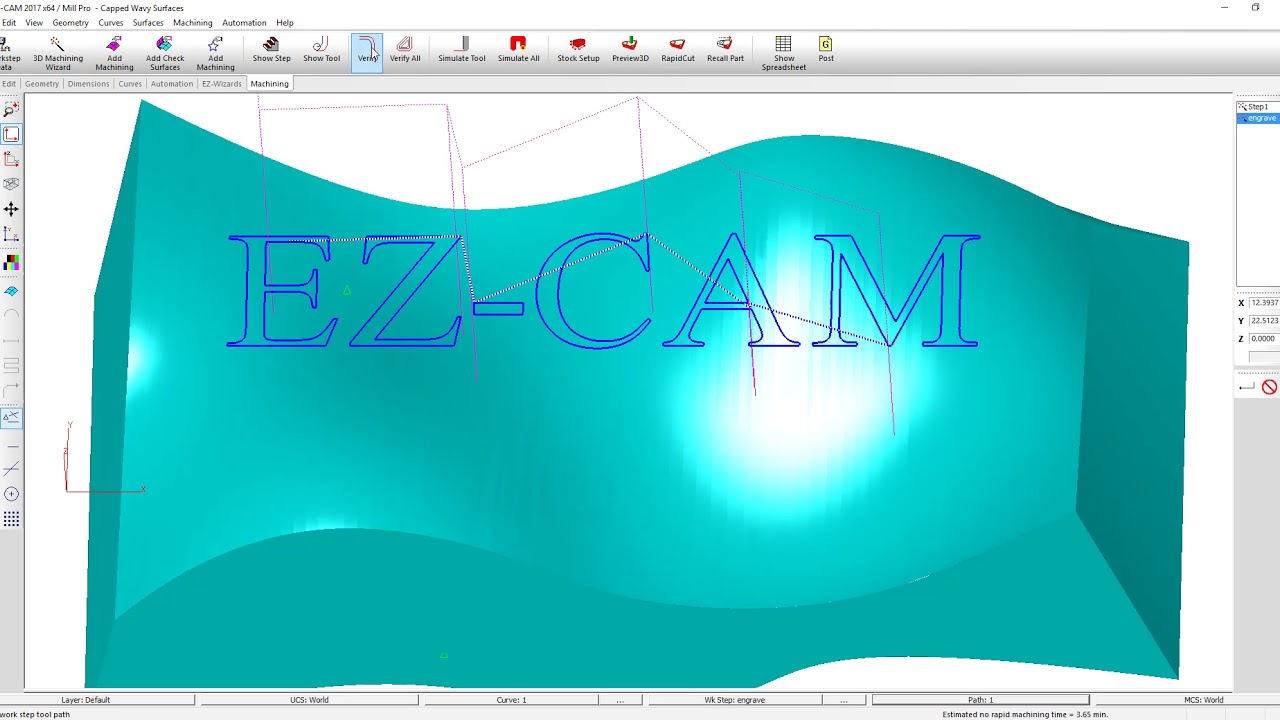1280x720 pixels.
Task: Open the Help menu
Action: (285, 23)
